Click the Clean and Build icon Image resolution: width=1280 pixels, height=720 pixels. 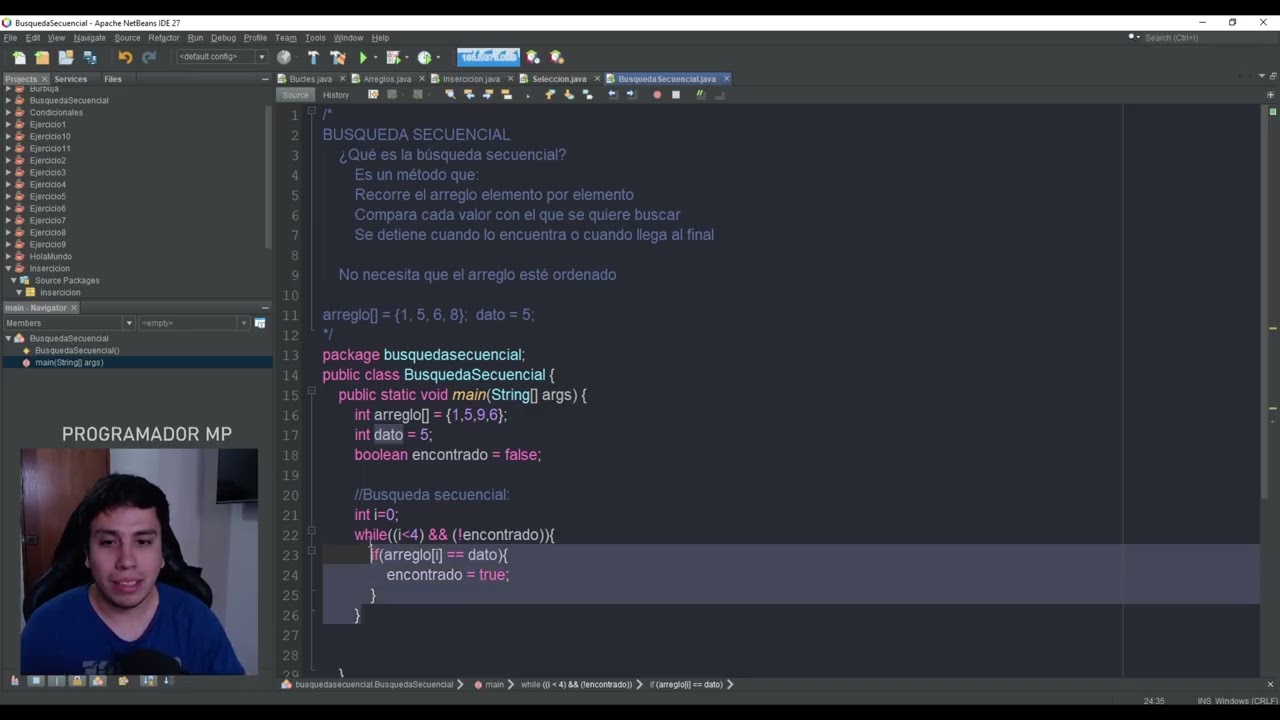pos(338,57)
